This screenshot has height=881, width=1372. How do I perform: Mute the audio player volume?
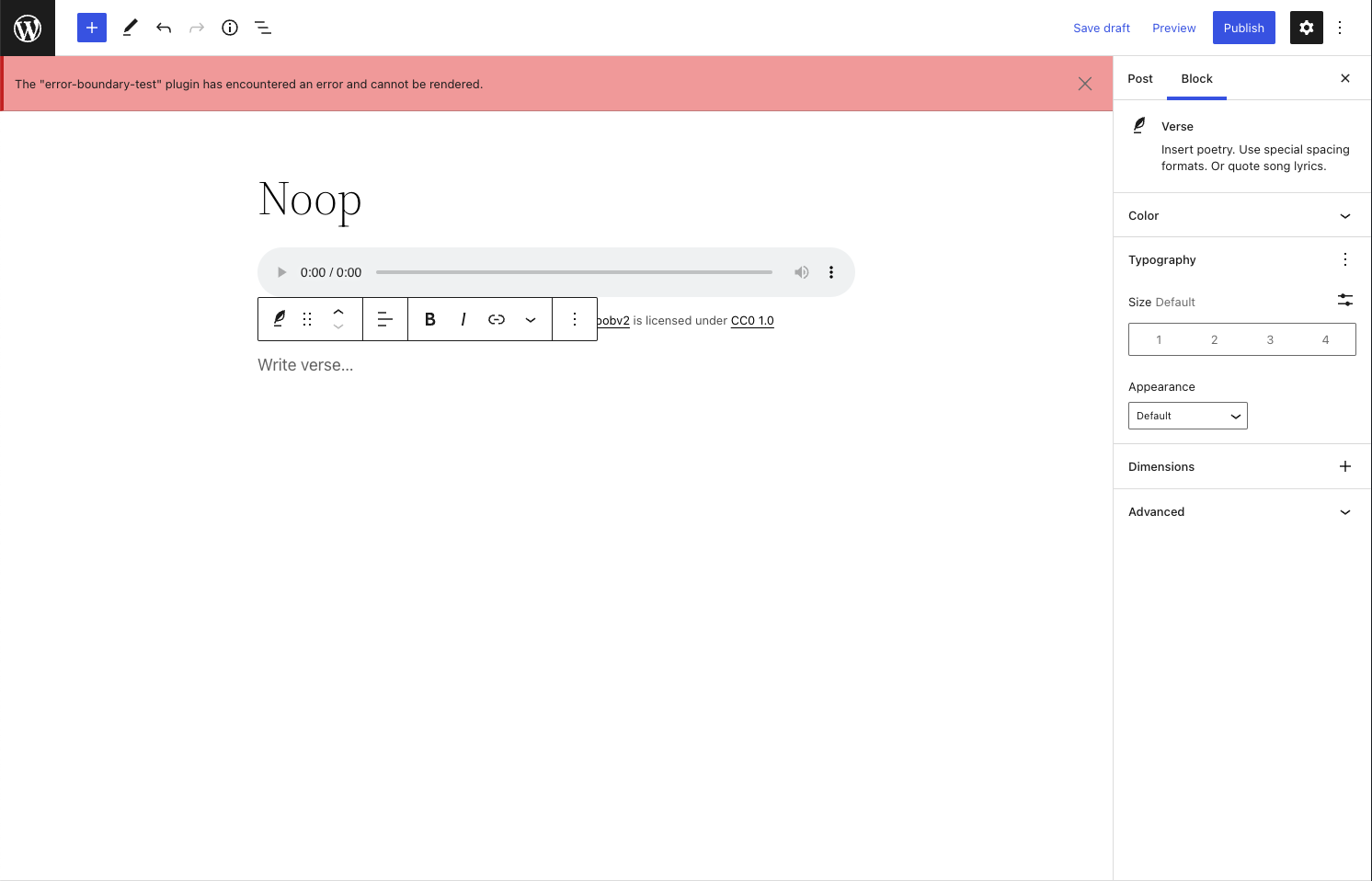802,272
